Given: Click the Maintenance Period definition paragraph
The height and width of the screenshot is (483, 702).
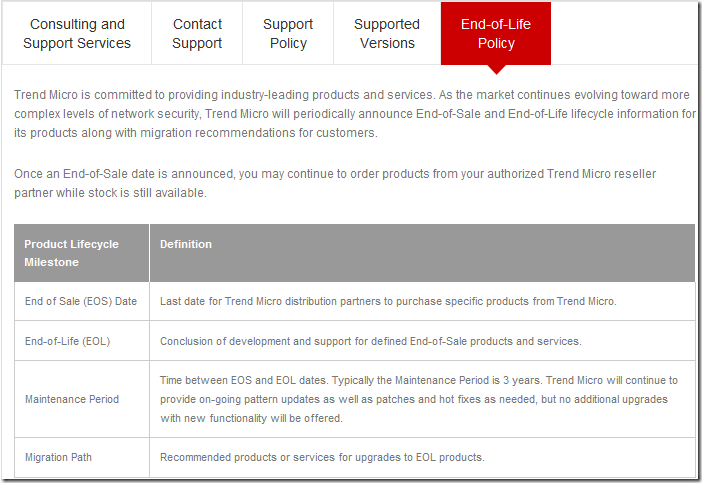Looking at the screenshot, I should pos(419,399).
